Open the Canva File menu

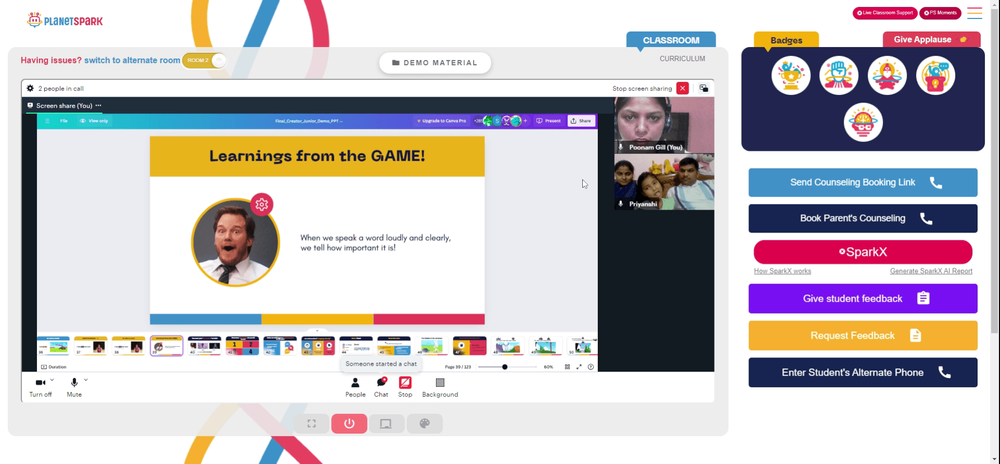pos(64,120)
